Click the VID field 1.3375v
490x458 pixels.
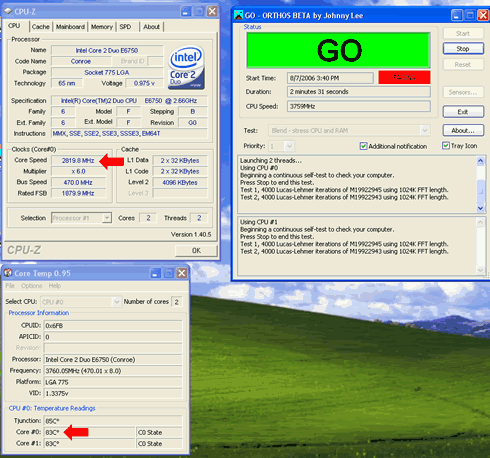113,393
